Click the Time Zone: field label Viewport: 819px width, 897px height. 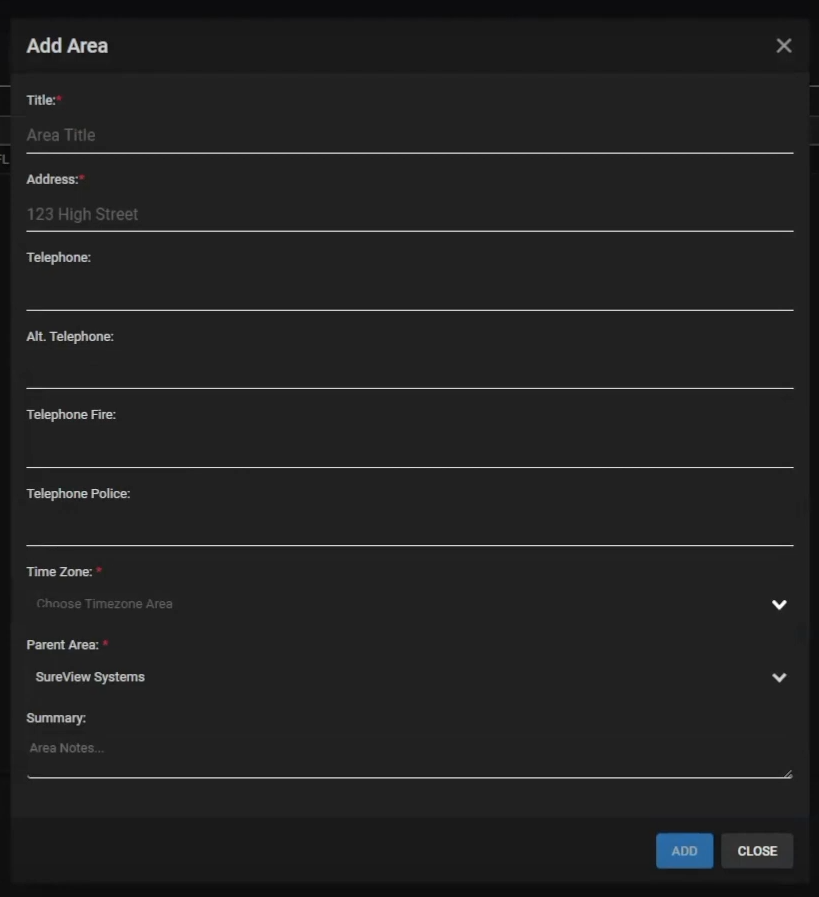59,572
